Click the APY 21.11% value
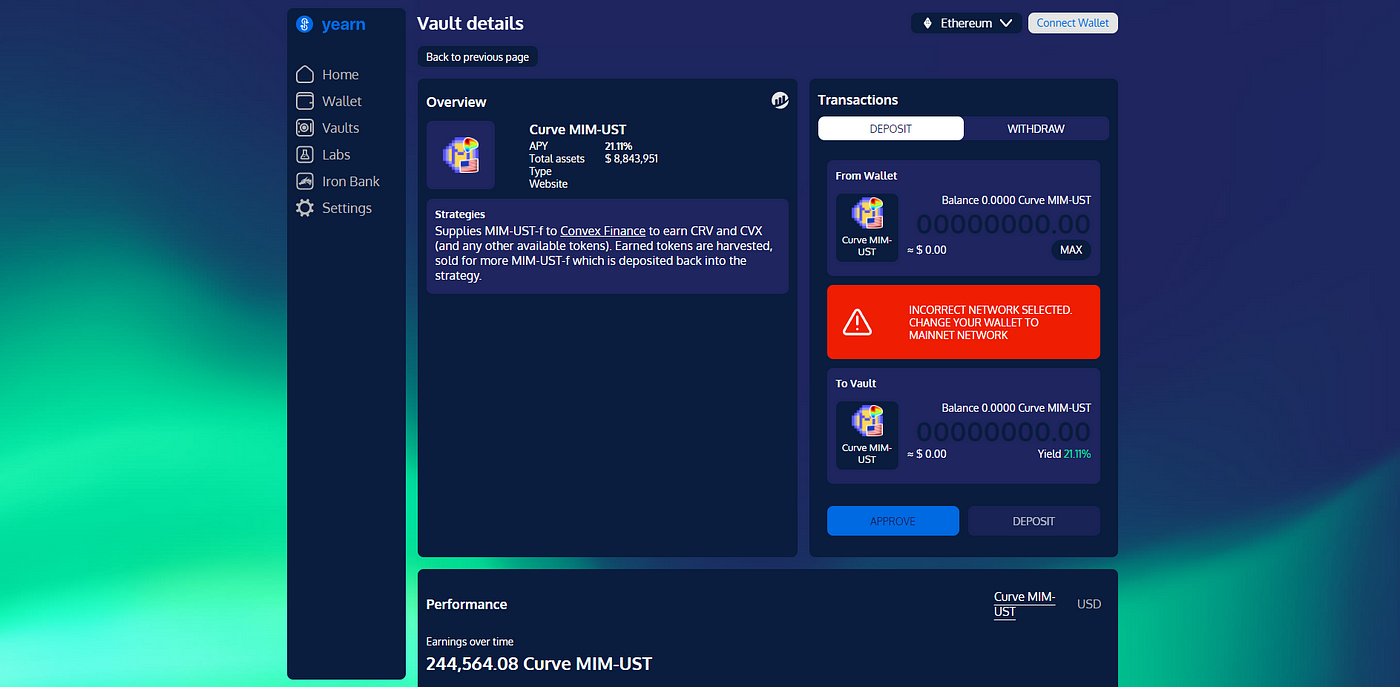This screenshot has width=1400, height=687. click(x=618, y=146)
